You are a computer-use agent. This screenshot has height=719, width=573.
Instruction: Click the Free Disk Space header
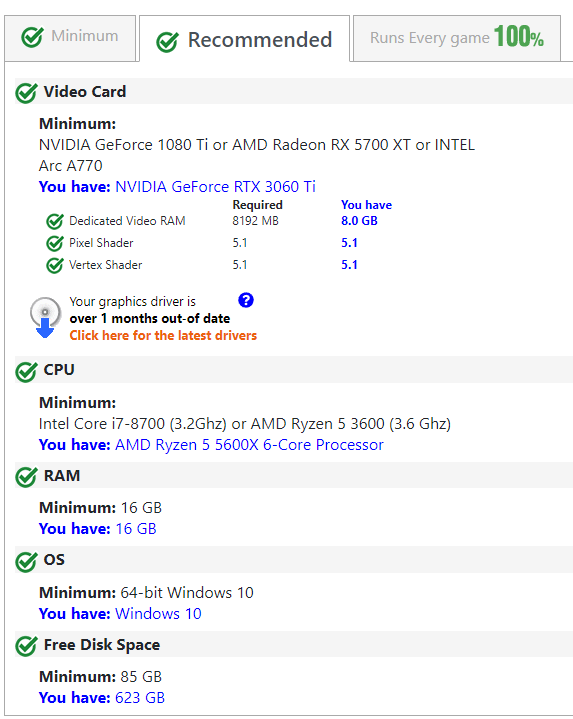coord(294,644)
